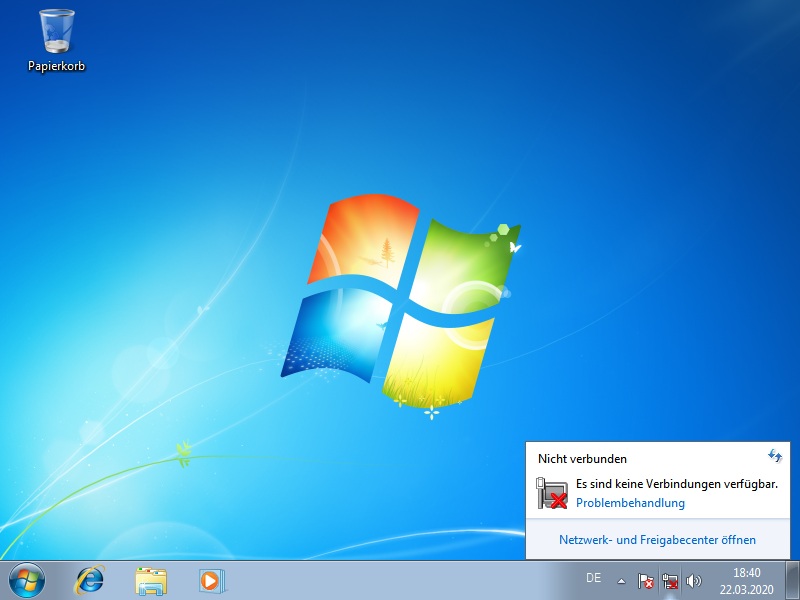Image resolution: width=800 pixels, height=600 pixels.
Task: Open Windows Explorer folder icon in taskbar
Action: click(x=151, y=581)
